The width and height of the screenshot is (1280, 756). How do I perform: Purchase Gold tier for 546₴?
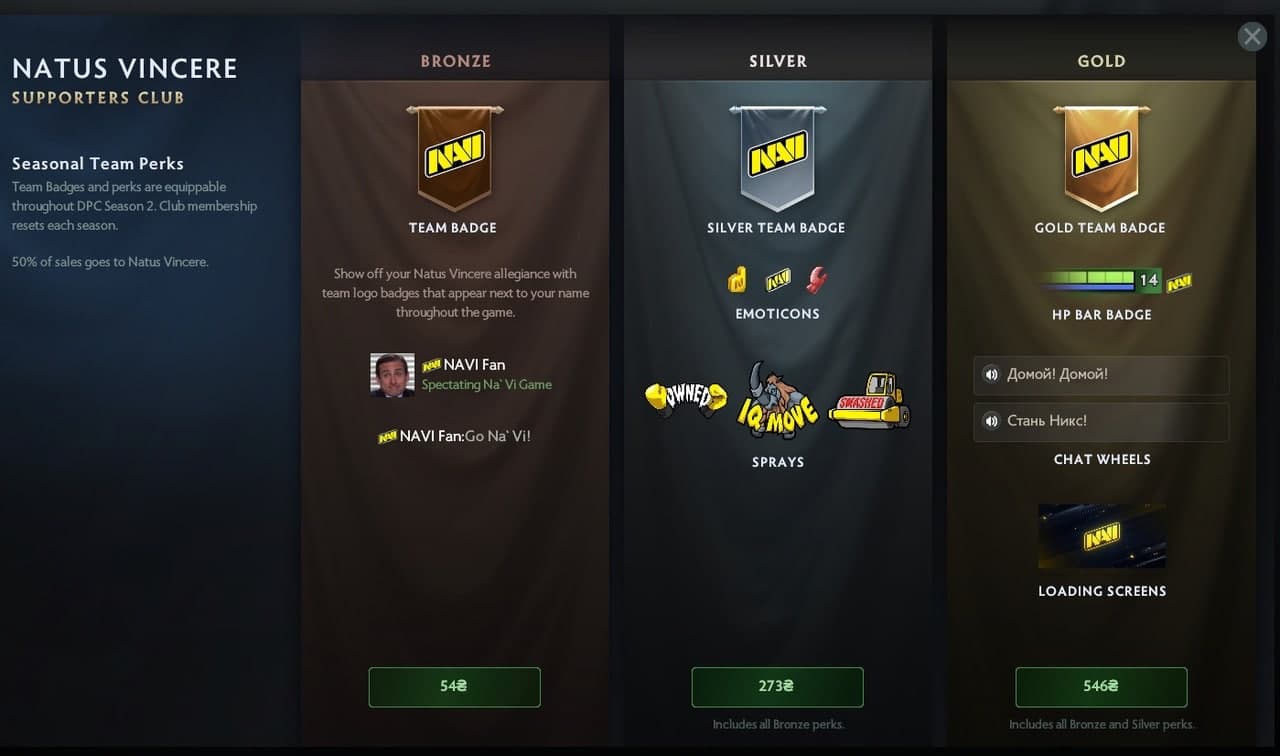1101,687
